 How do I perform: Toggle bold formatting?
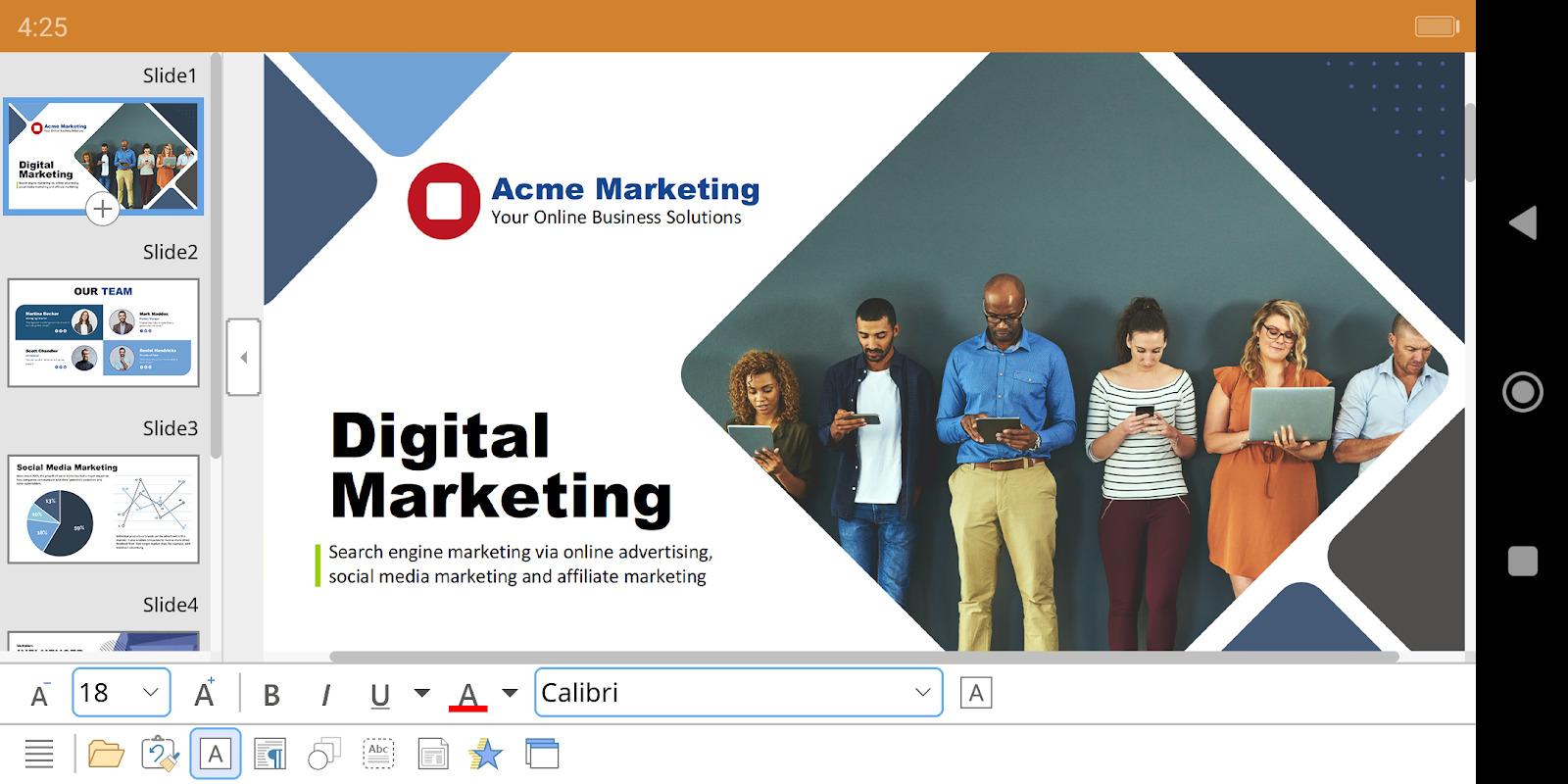[271, 695]
